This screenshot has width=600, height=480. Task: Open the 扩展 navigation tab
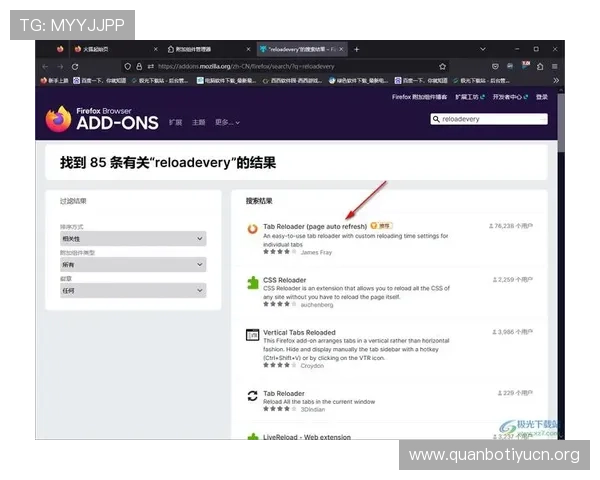point(176,122)
